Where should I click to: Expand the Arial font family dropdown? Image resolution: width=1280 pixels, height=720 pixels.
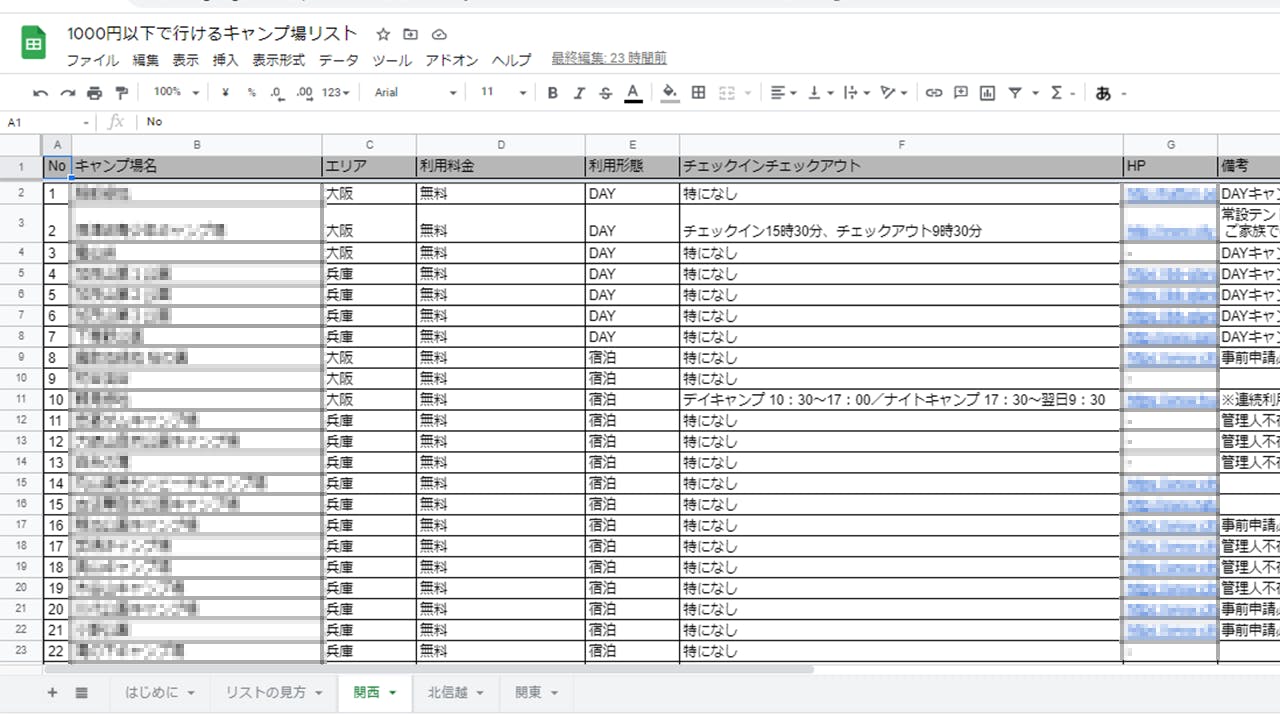(414, 93)
